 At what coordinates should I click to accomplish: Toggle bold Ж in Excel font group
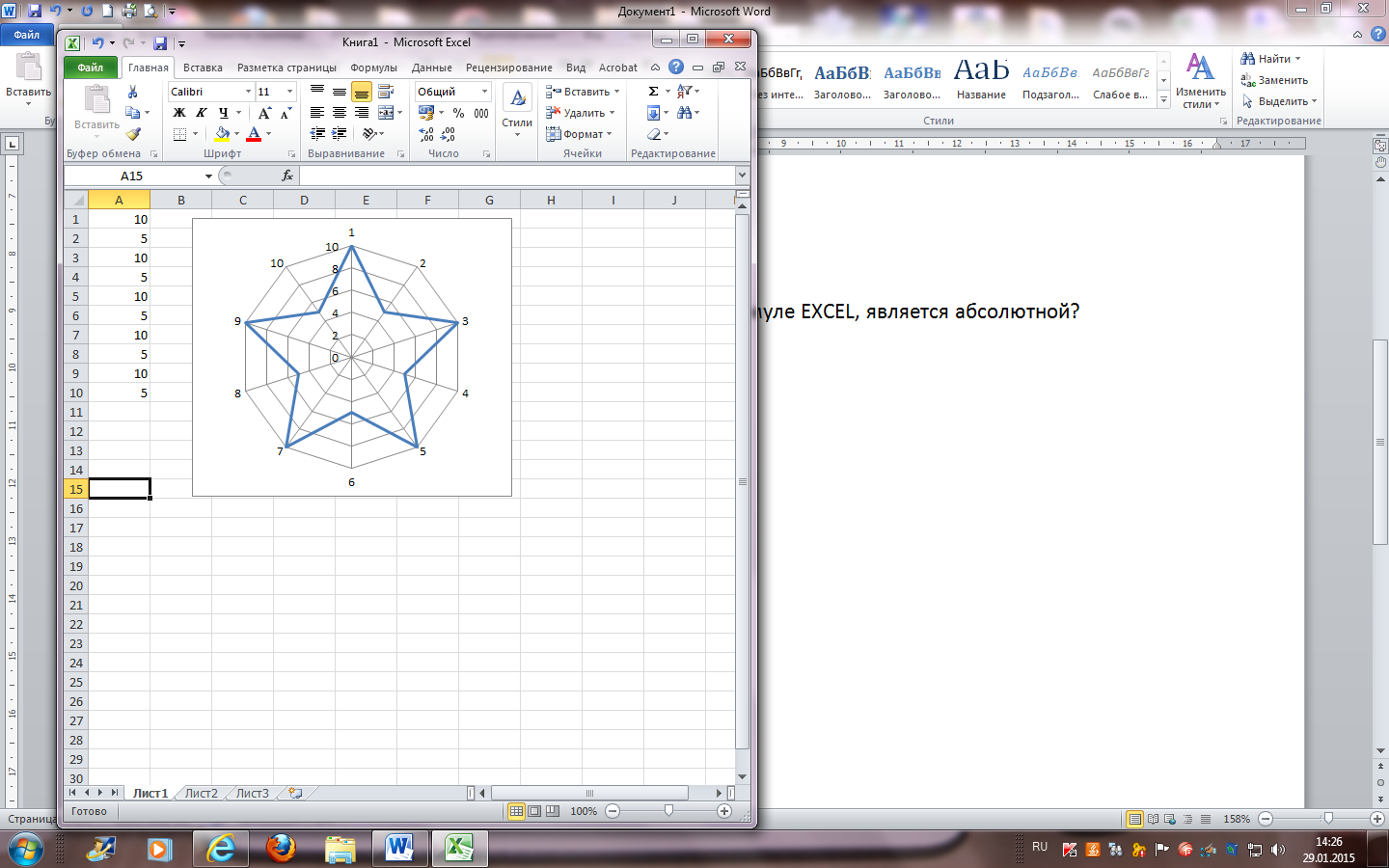pyautogui.click(x=179, y=113)
